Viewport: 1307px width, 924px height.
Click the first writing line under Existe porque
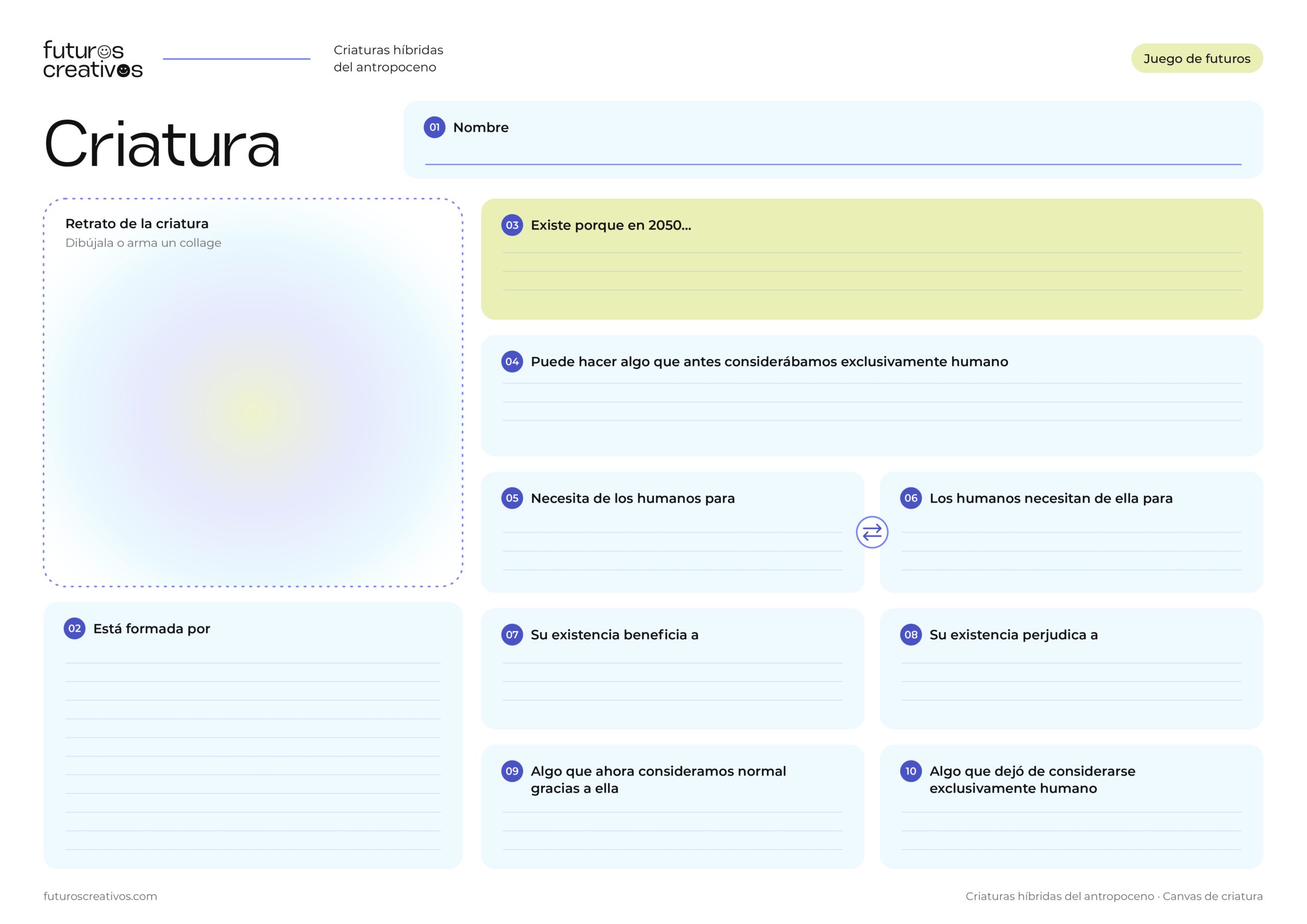point(872,253)
